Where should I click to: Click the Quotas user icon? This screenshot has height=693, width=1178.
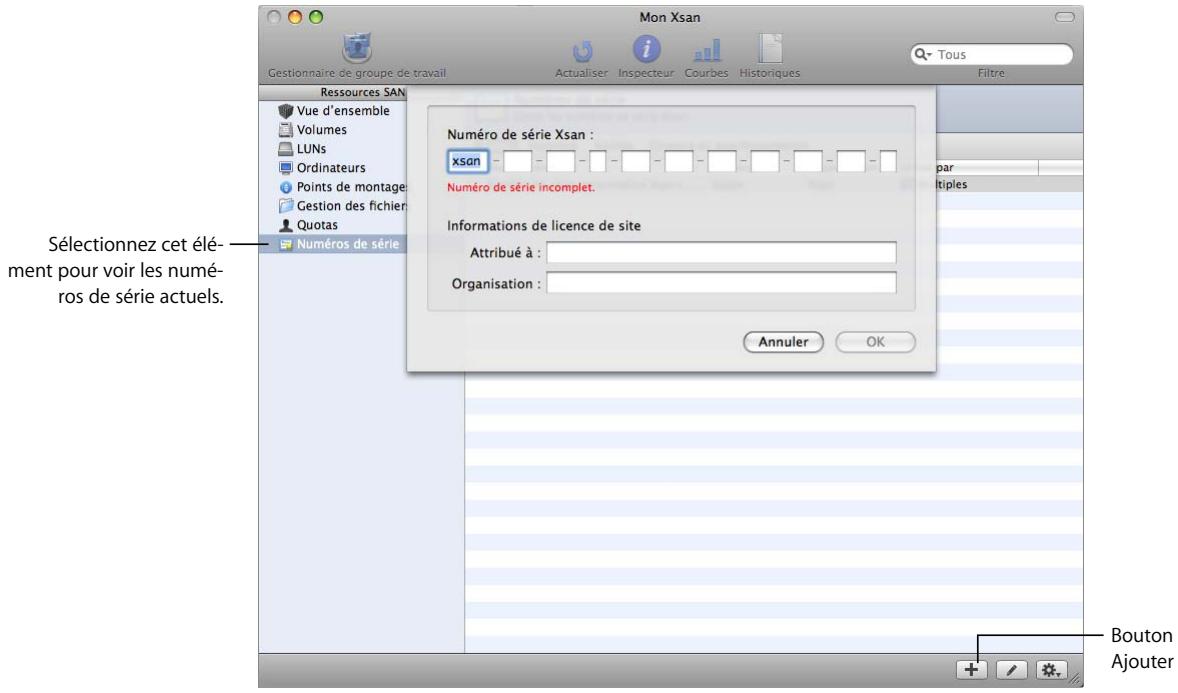[285, 225]
